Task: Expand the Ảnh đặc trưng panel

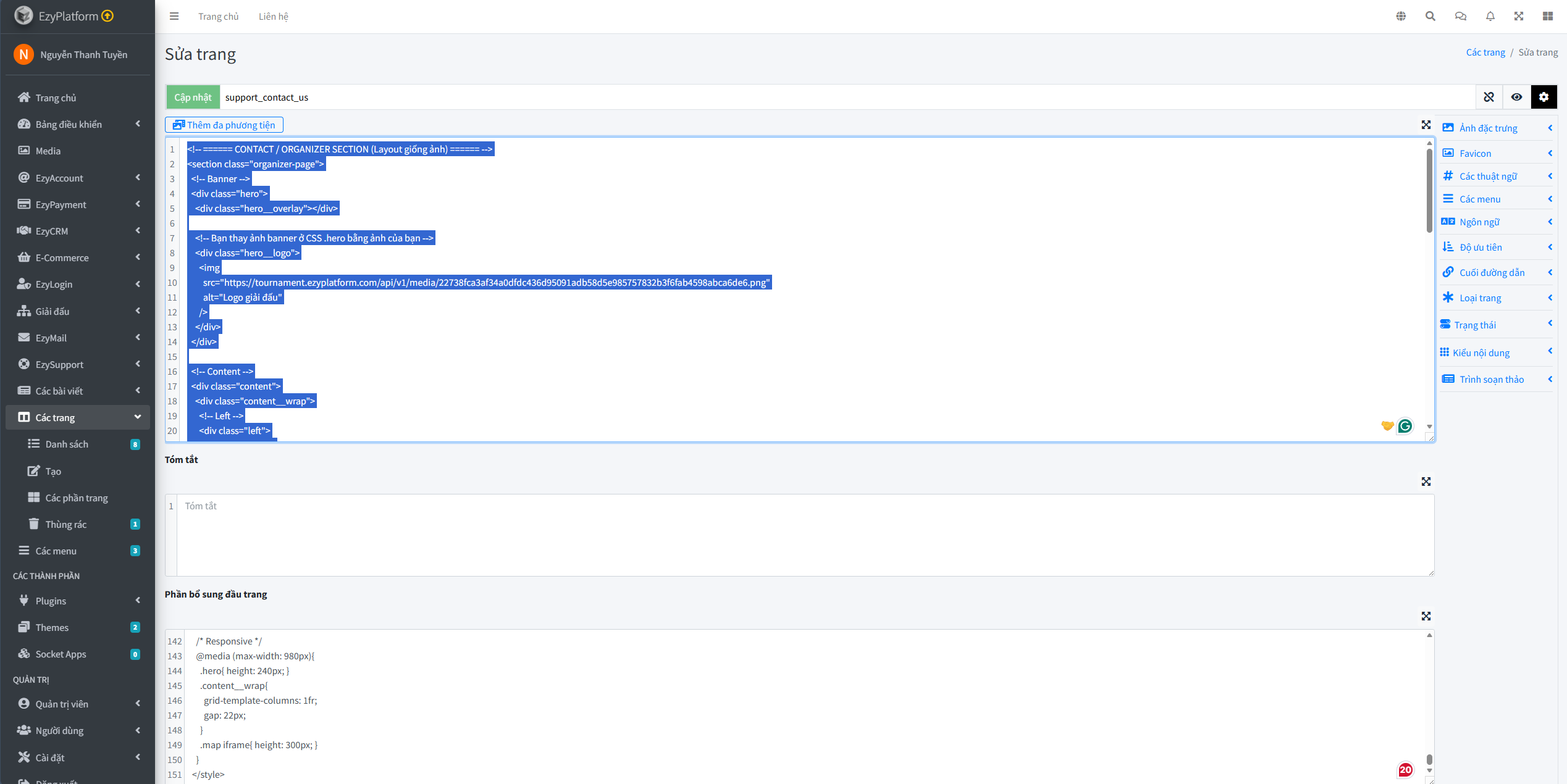Action: (1496, 128)
